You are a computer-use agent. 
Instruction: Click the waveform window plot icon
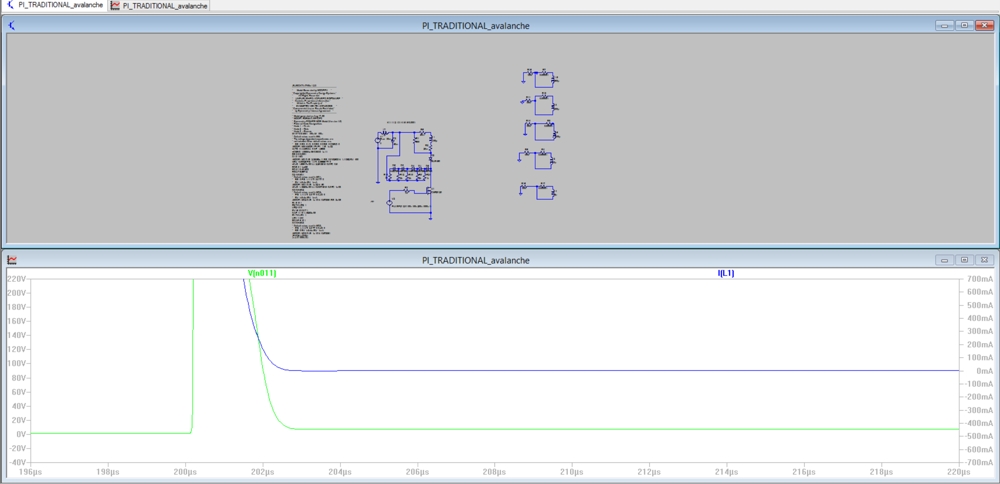click(x=12, y=260)
